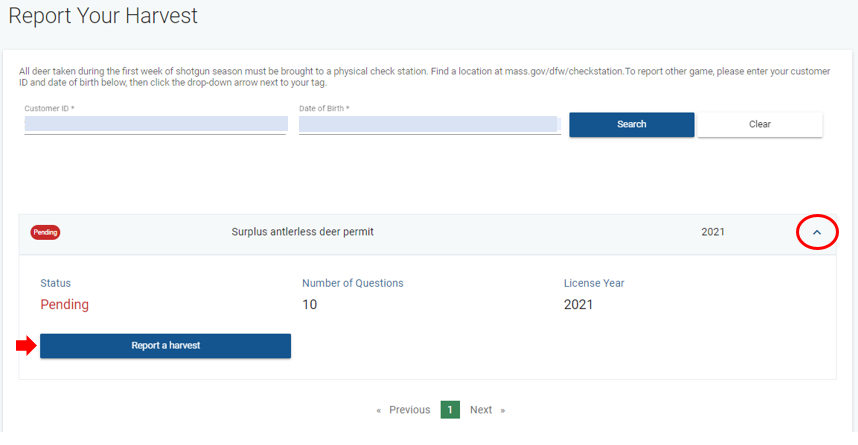858x445 pixels.
Task: Collapse the permit row with the chevron arrow
Action: pos(817,233)
